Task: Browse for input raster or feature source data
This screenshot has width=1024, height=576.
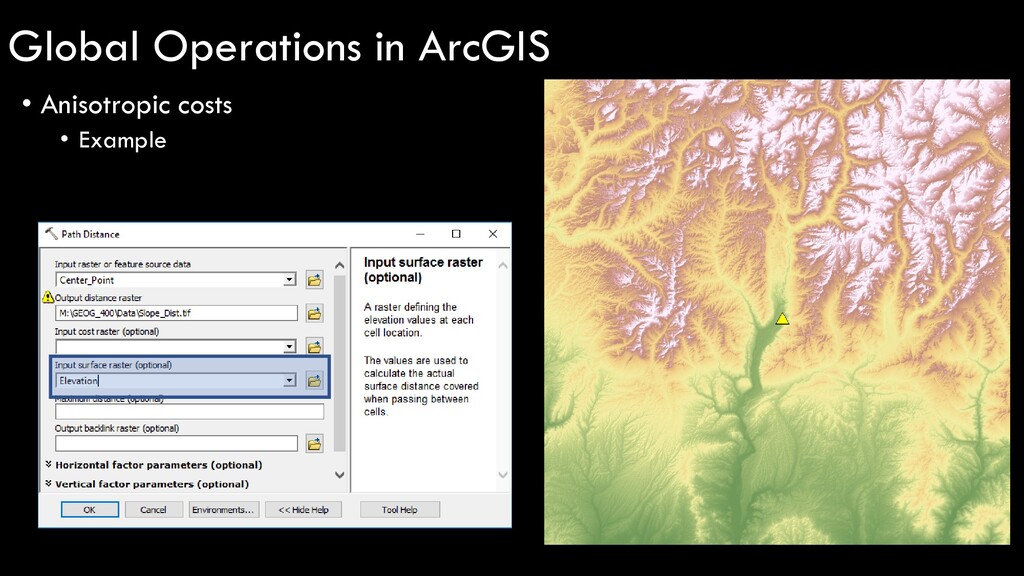Action: pos(314,280)
